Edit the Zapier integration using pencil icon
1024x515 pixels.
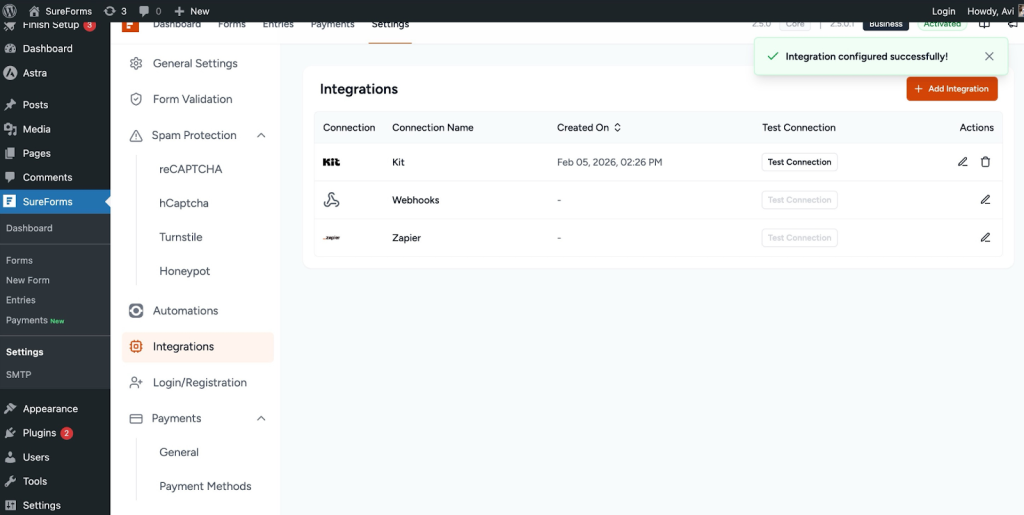[985, 238]
